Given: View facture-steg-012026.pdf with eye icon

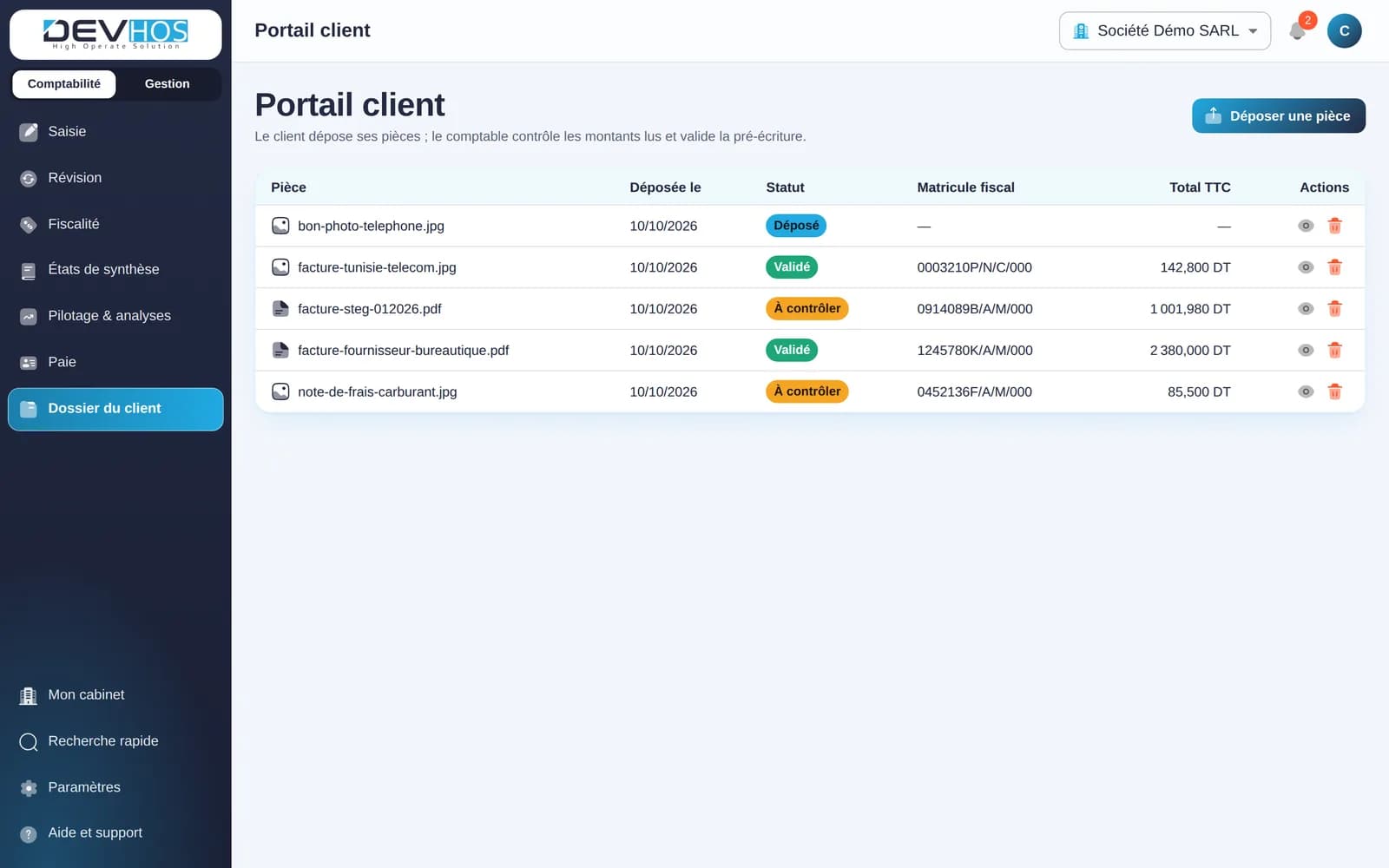Looking at the screenshot, I should (1306, 309).
